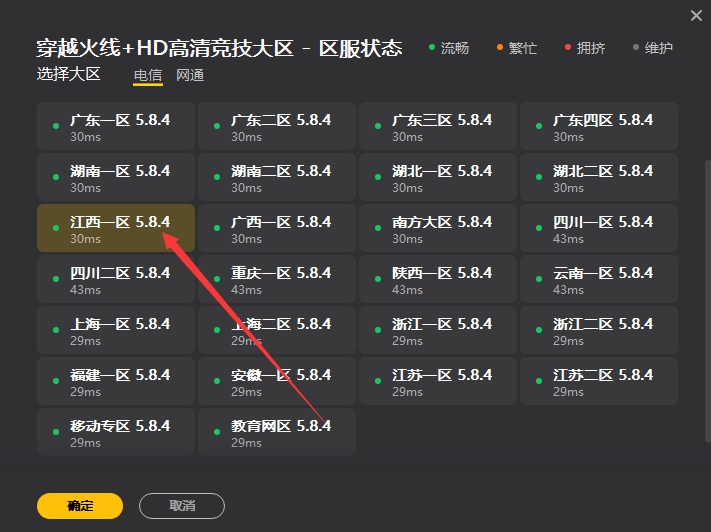Select server 广东二区 5.8.4
Image resolution: width=711 pixels, height=532 pixels.
tap(277, 126)
